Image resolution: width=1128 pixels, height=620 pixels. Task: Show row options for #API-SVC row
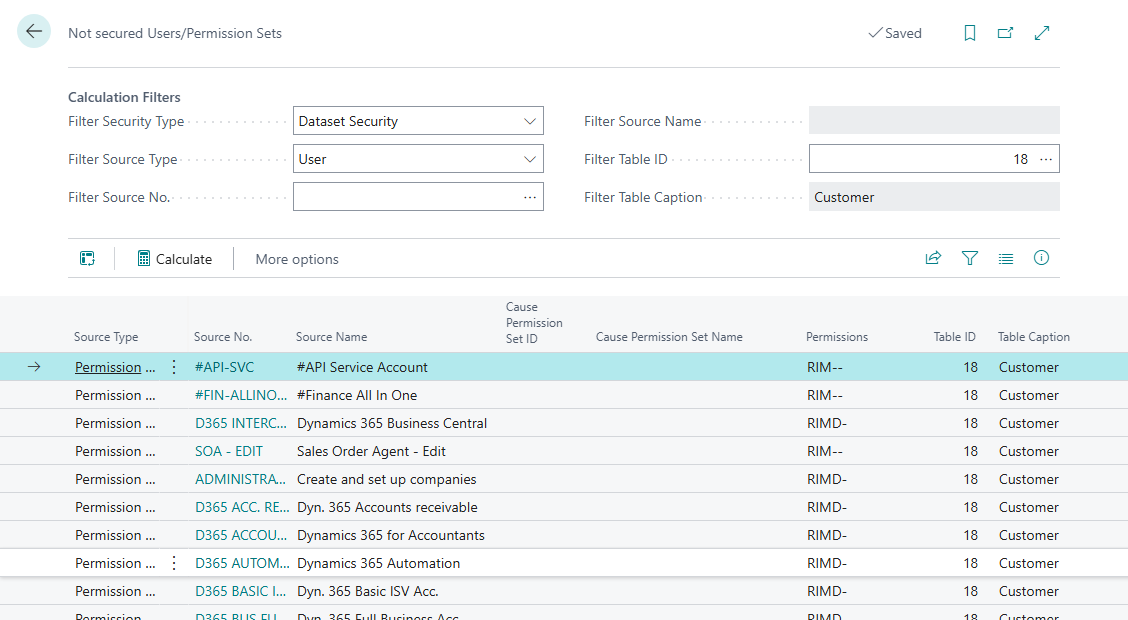coord(174,367)
